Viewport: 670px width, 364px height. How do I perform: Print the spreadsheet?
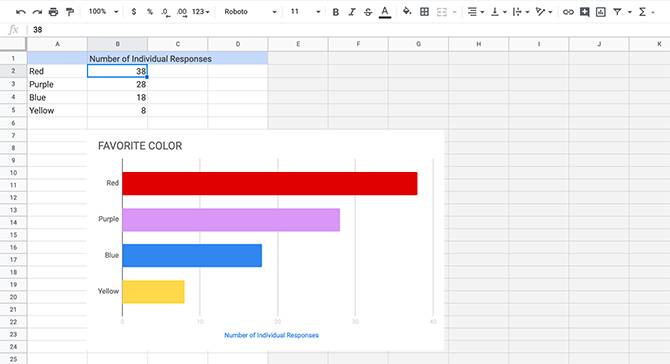coord(53,12)
